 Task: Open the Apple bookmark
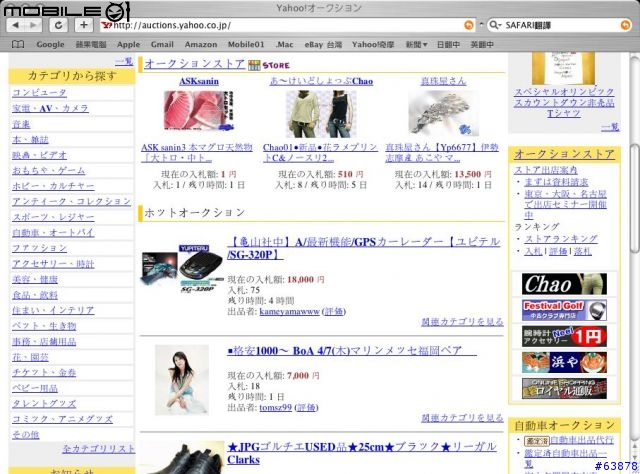[128, 45]
